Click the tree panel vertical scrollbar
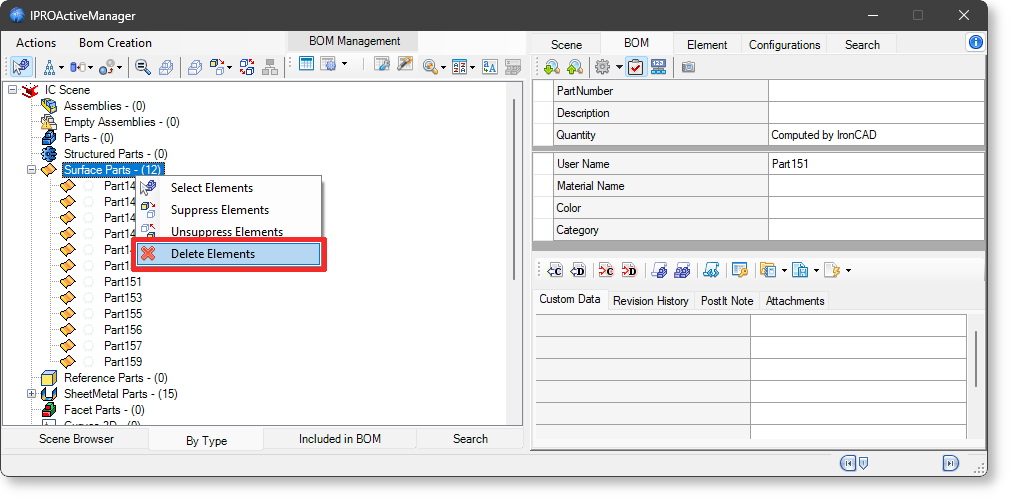Screen dimensions: 1018x500 [514, 190]
